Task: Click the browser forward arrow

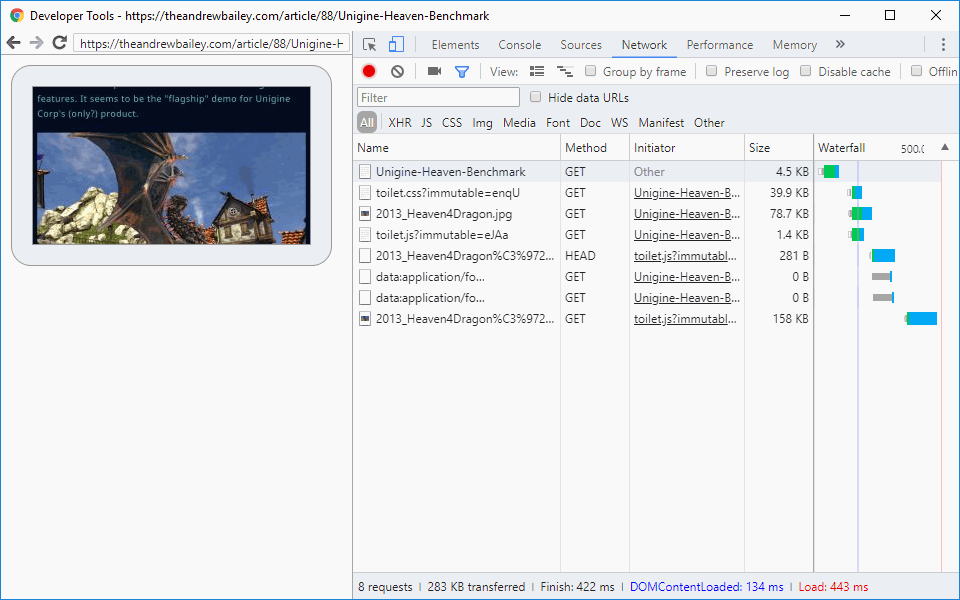Action: click(36, 43)
